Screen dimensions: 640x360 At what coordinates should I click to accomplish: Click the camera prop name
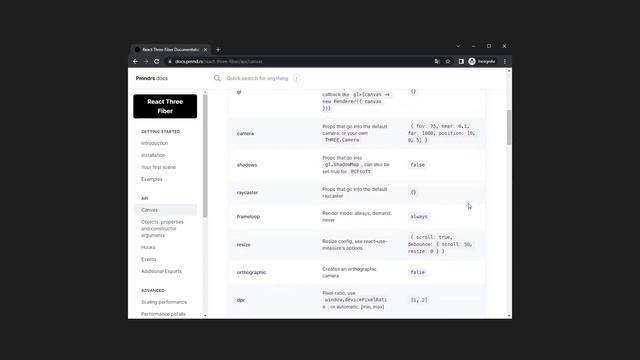coord(245,133)
